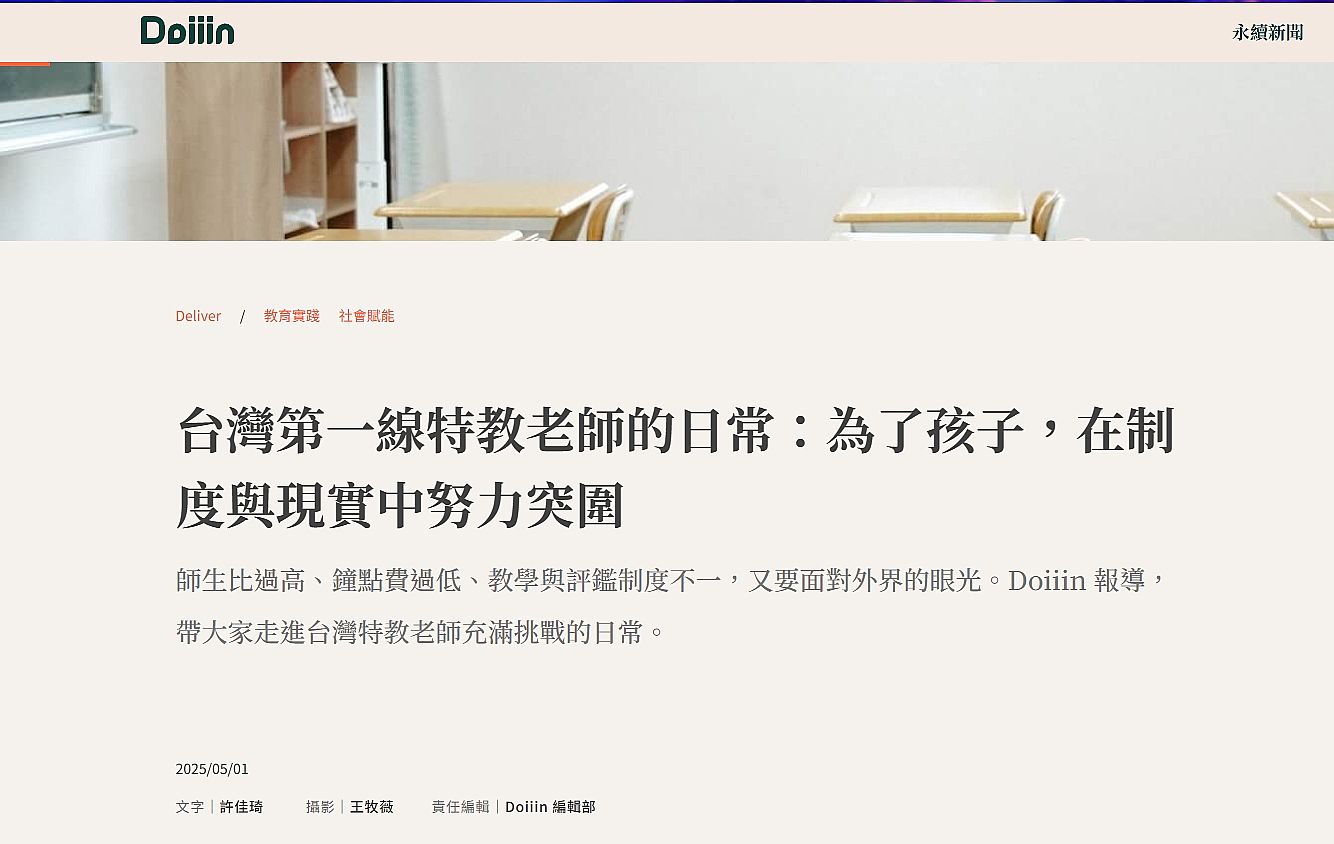Click the orange reading progress bar
This screenshot has height=844, width=1334.
(x=25, y=64)
